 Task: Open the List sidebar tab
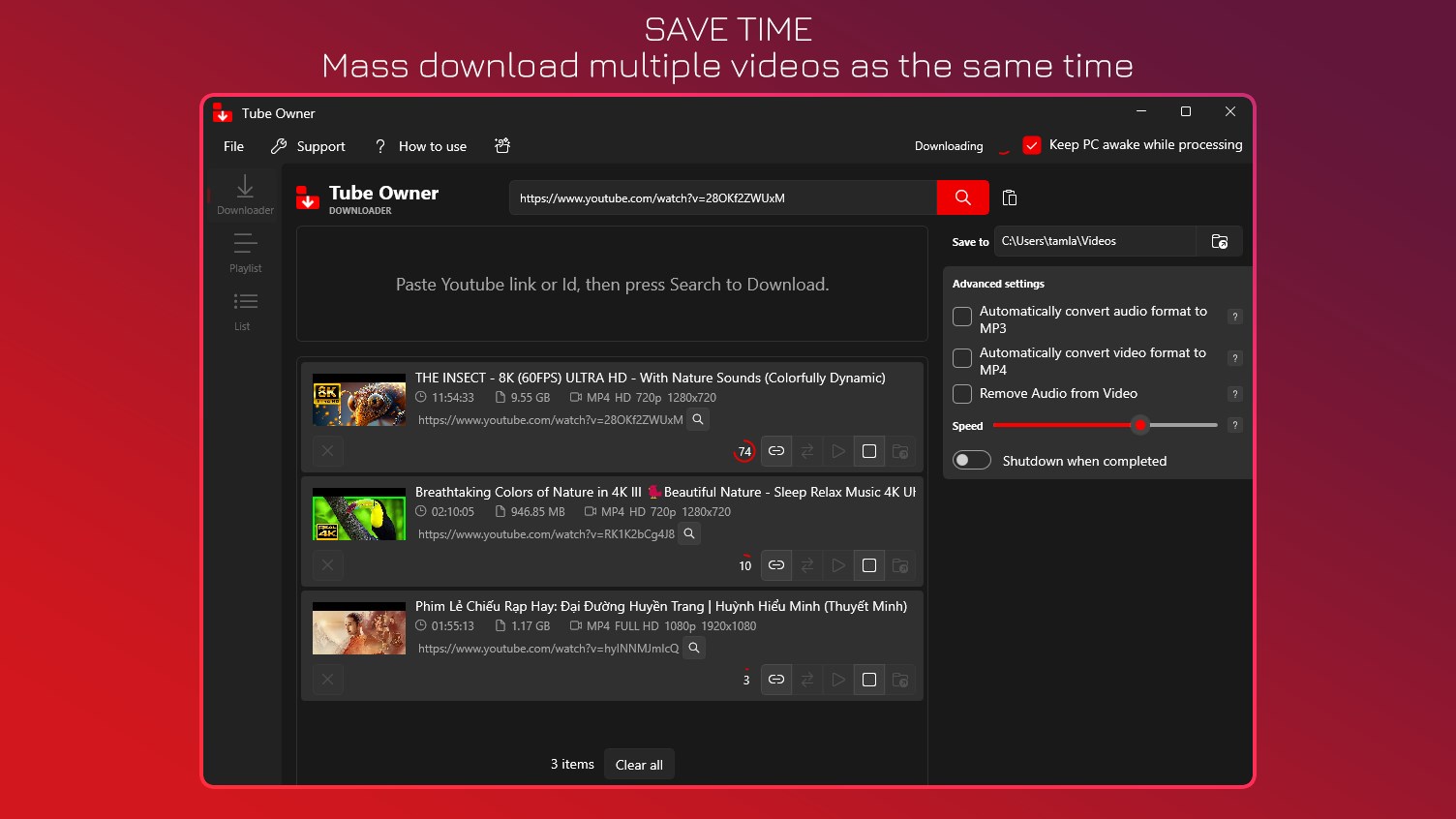pyautogui.click(x=245, y=311)
